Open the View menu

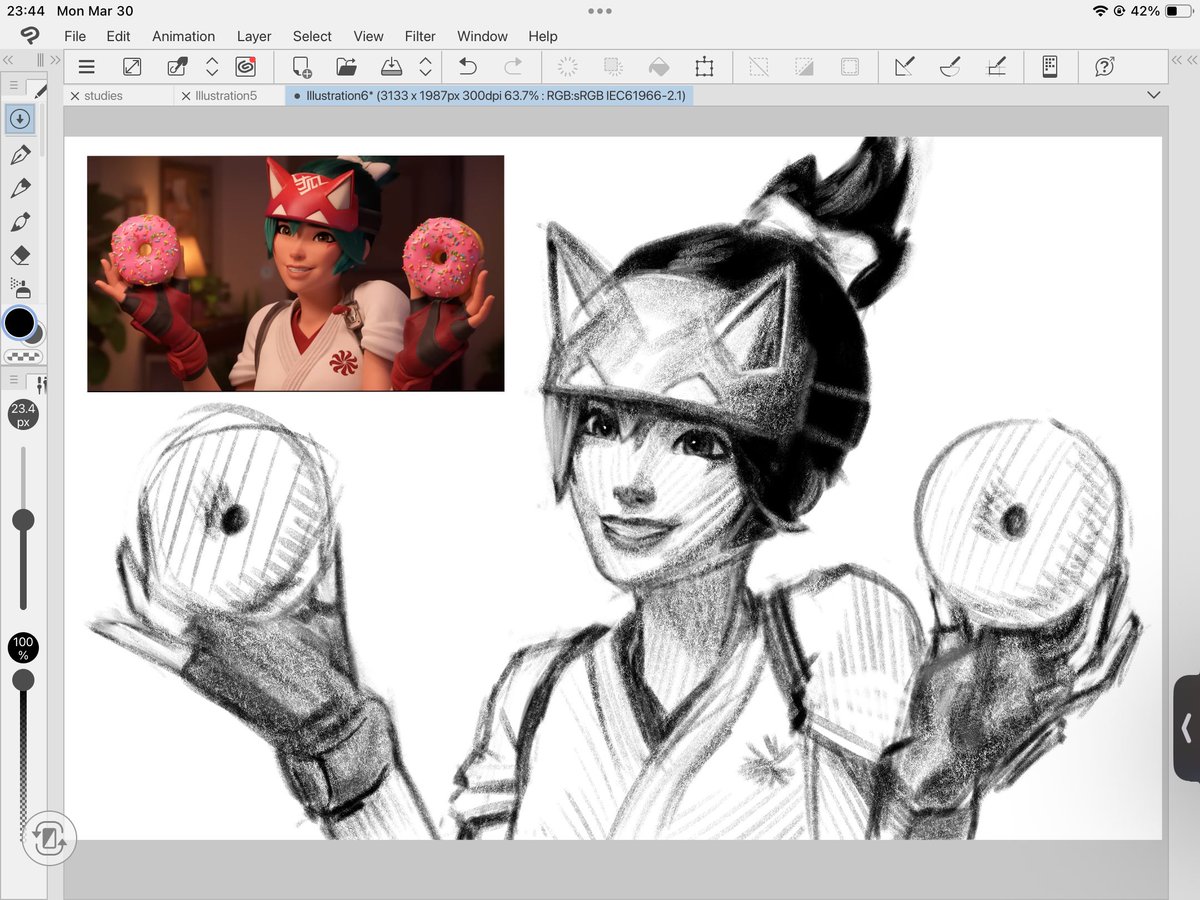(x=369, y=36)
